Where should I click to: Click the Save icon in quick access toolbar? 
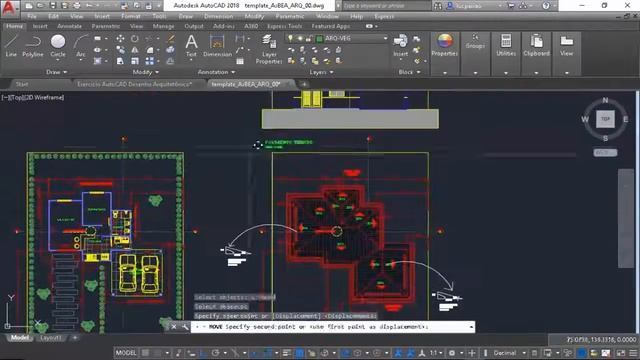(53, 6)
